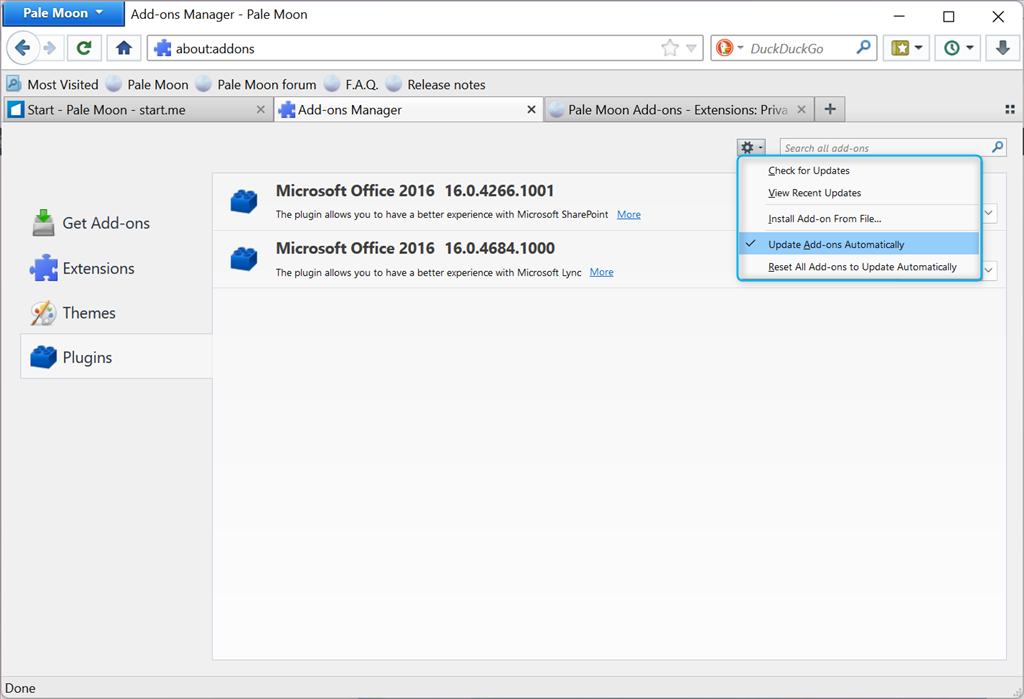Screen dimensions: 1024x699
Task: Switch to Pale Moon Add-ons Extensions tab
Action: click(679, 110)
